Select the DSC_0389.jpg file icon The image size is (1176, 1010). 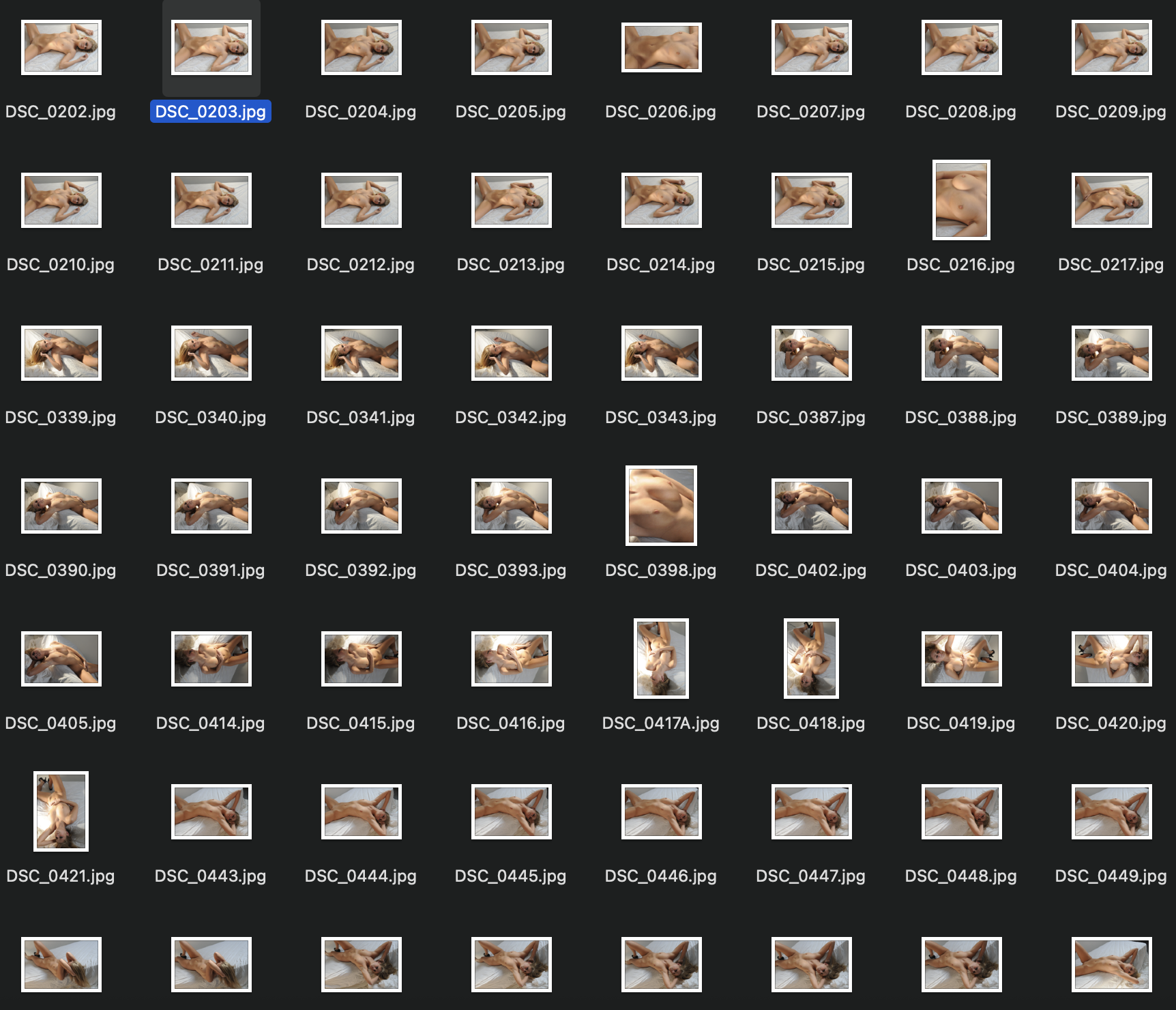[1112, 353]
